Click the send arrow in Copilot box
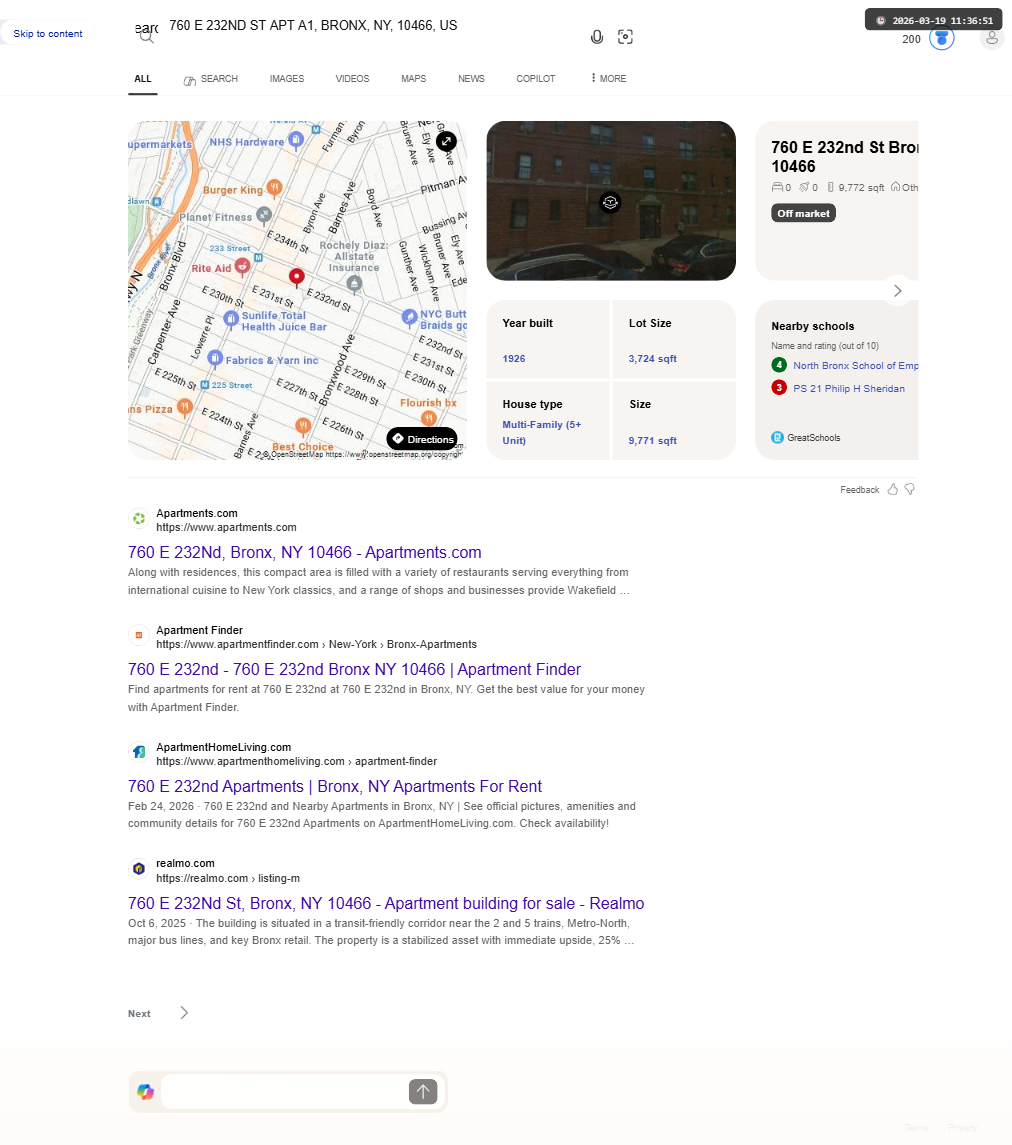 pos(423,1092)
